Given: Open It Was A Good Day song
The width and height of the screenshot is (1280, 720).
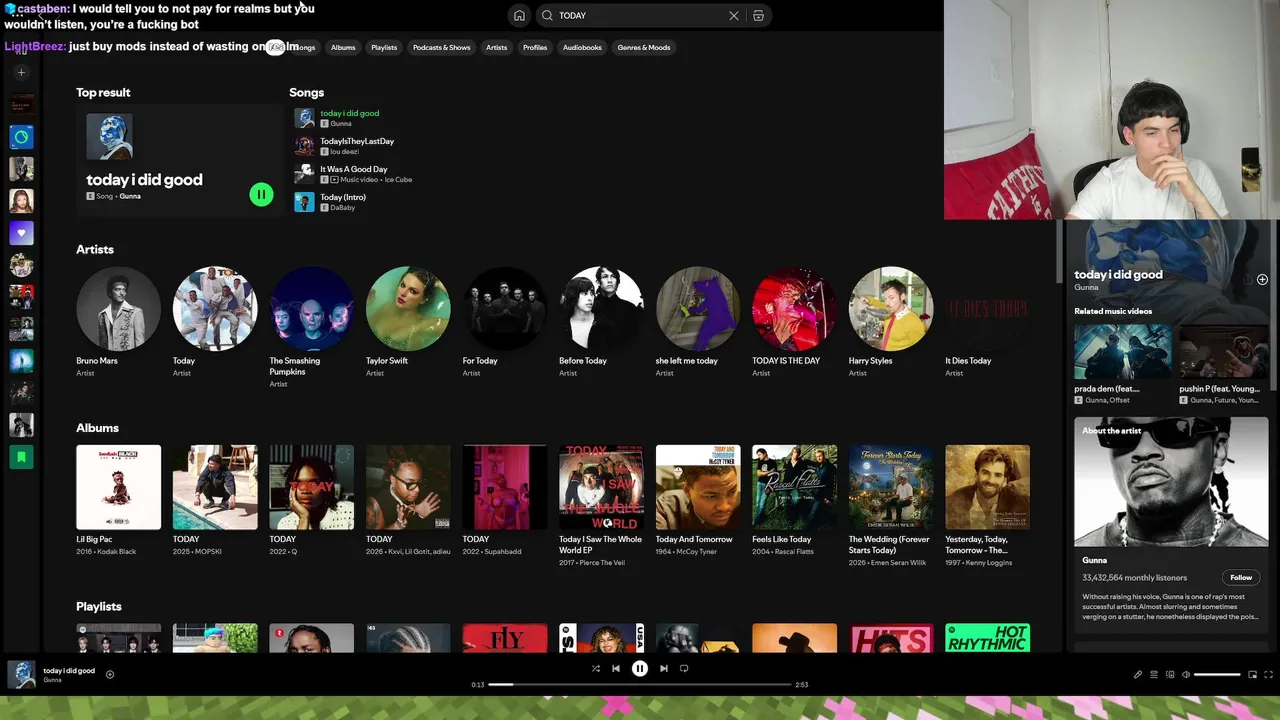Looking at the screenshot, I should pyautogui.click(x=353, y=169).
